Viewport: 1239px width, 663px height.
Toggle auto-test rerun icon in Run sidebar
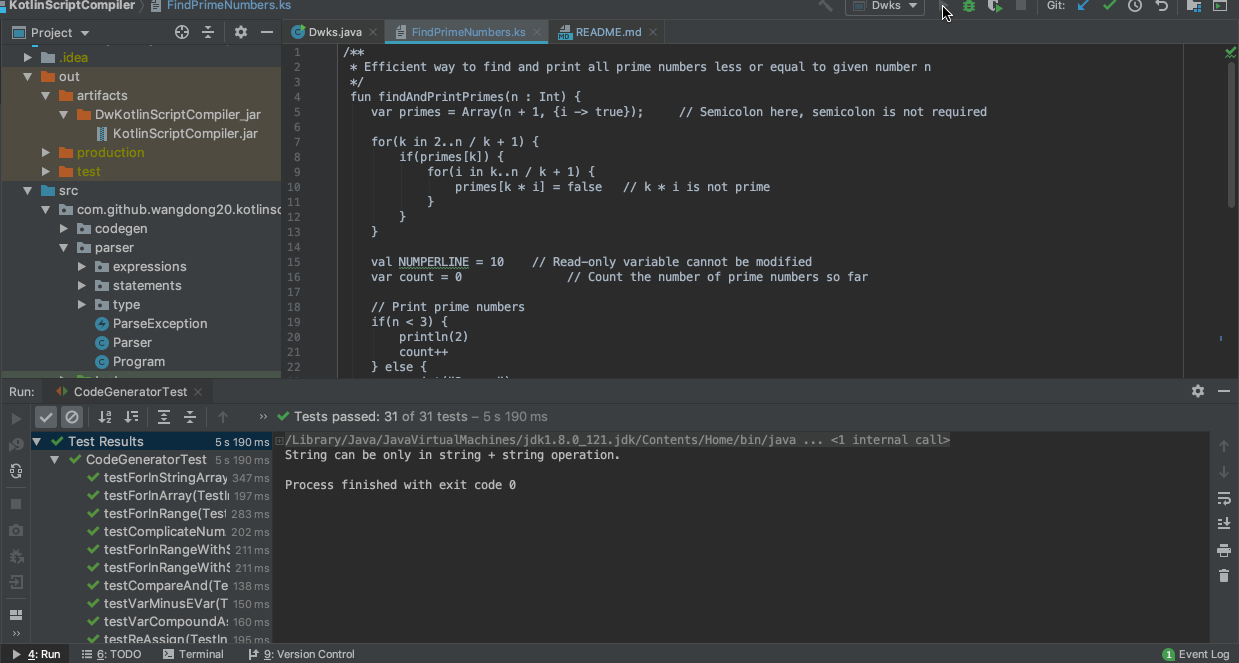(16, 471)
